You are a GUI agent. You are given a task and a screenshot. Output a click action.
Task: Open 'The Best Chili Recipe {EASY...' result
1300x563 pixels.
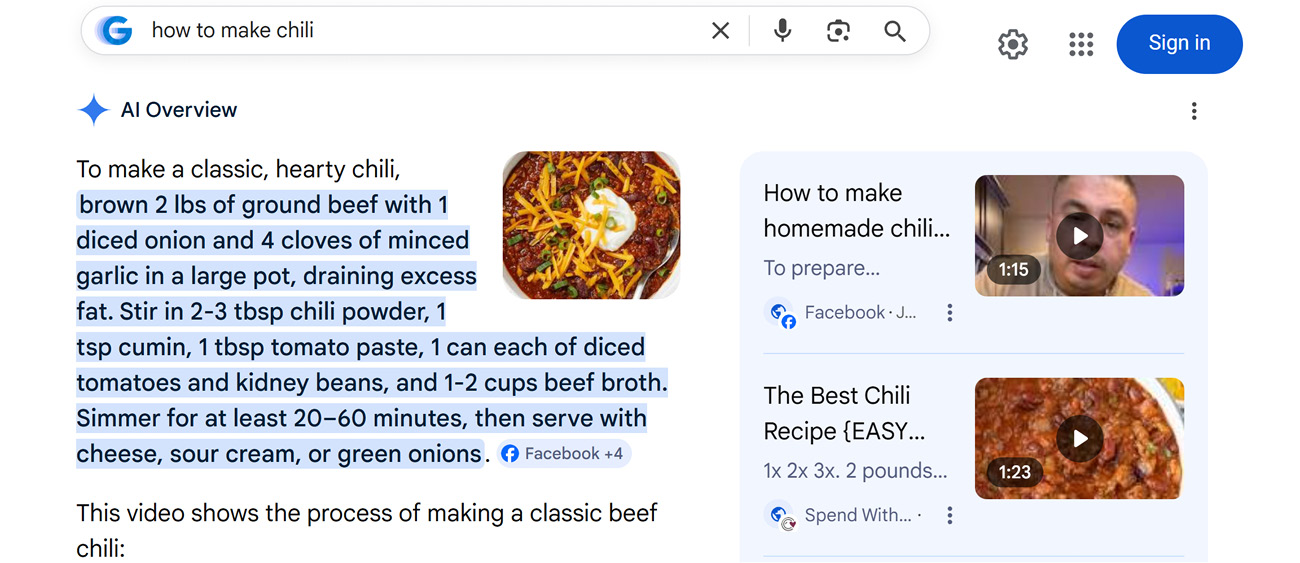(x=844, y=413)
